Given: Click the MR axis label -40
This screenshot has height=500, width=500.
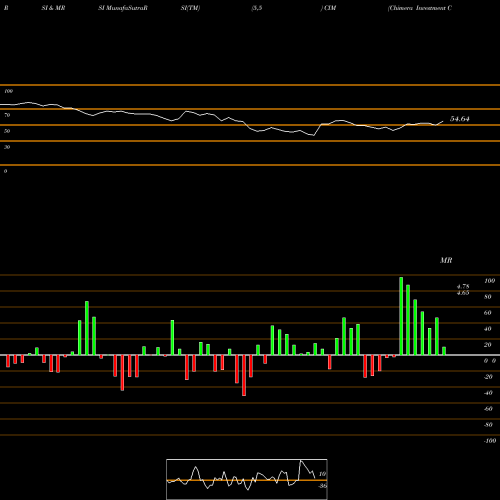Looking at the screenshot, I should 488,393.
